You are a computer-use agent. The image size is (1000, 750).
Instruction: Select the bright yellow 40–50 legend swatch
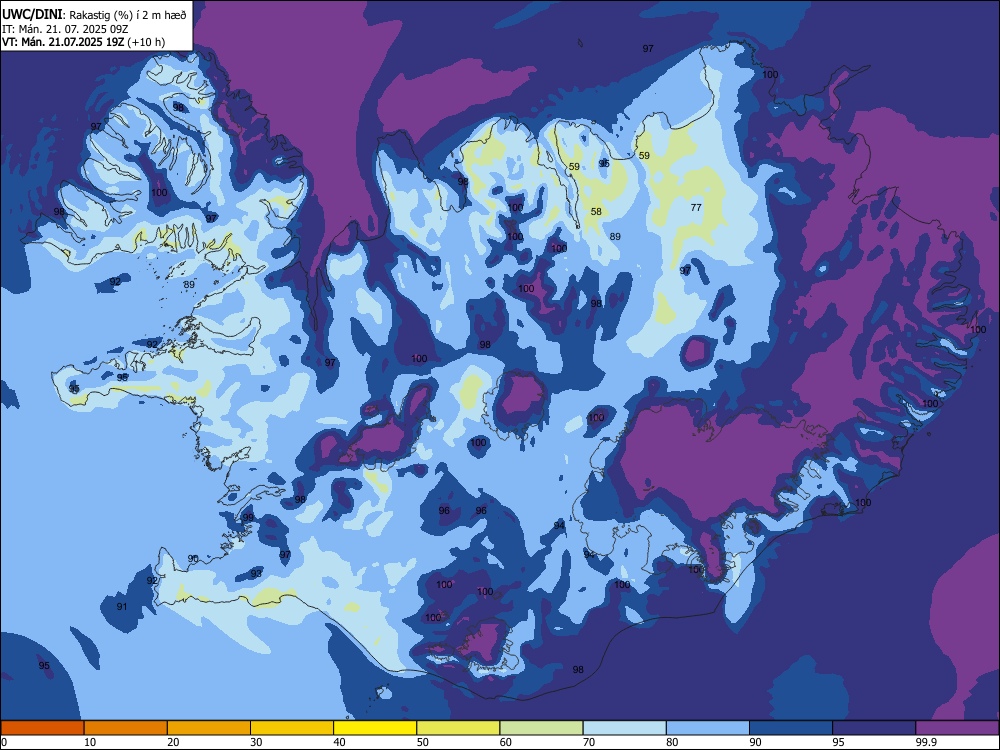[375, 728]
